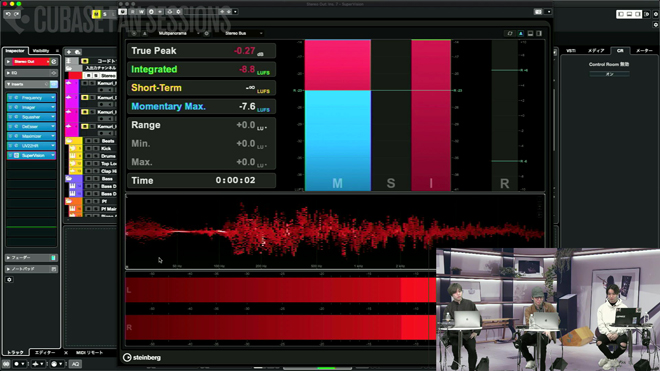660x371 pixels.
Task: Open the Stereo Bus channel dropdown
Action: (243, 33)
